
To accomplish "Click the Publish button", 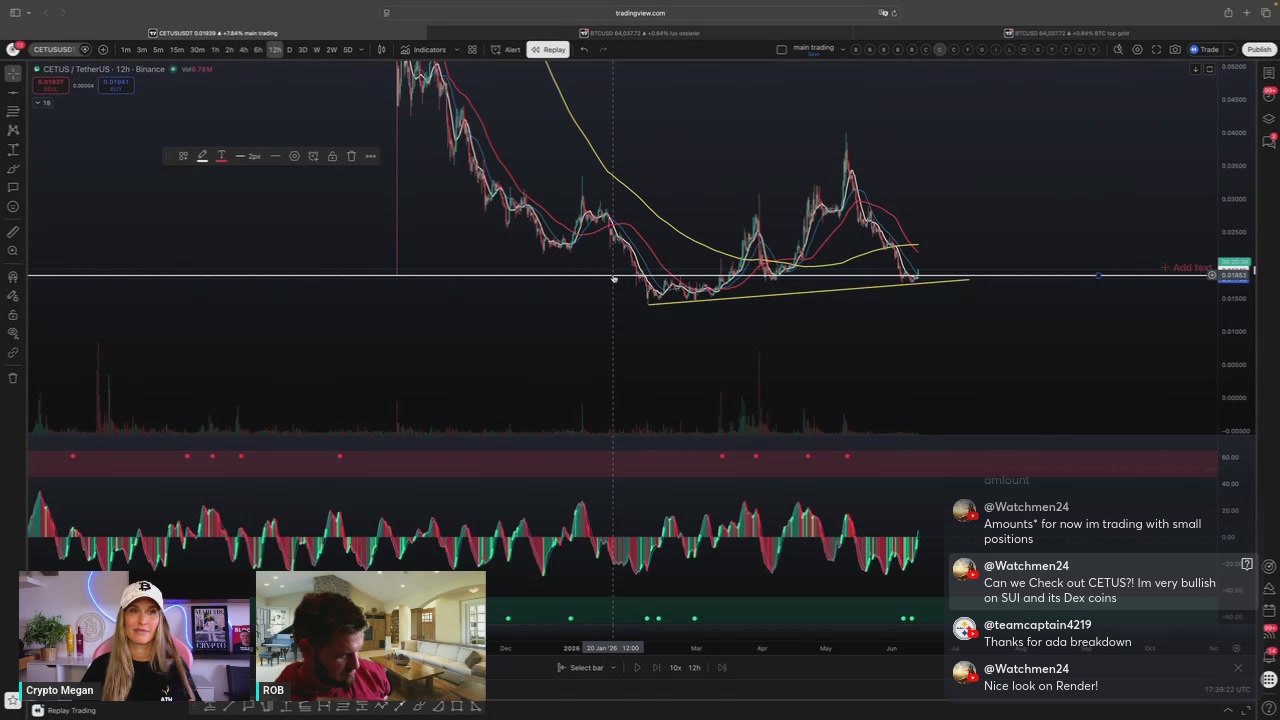I will (1258, 49).
